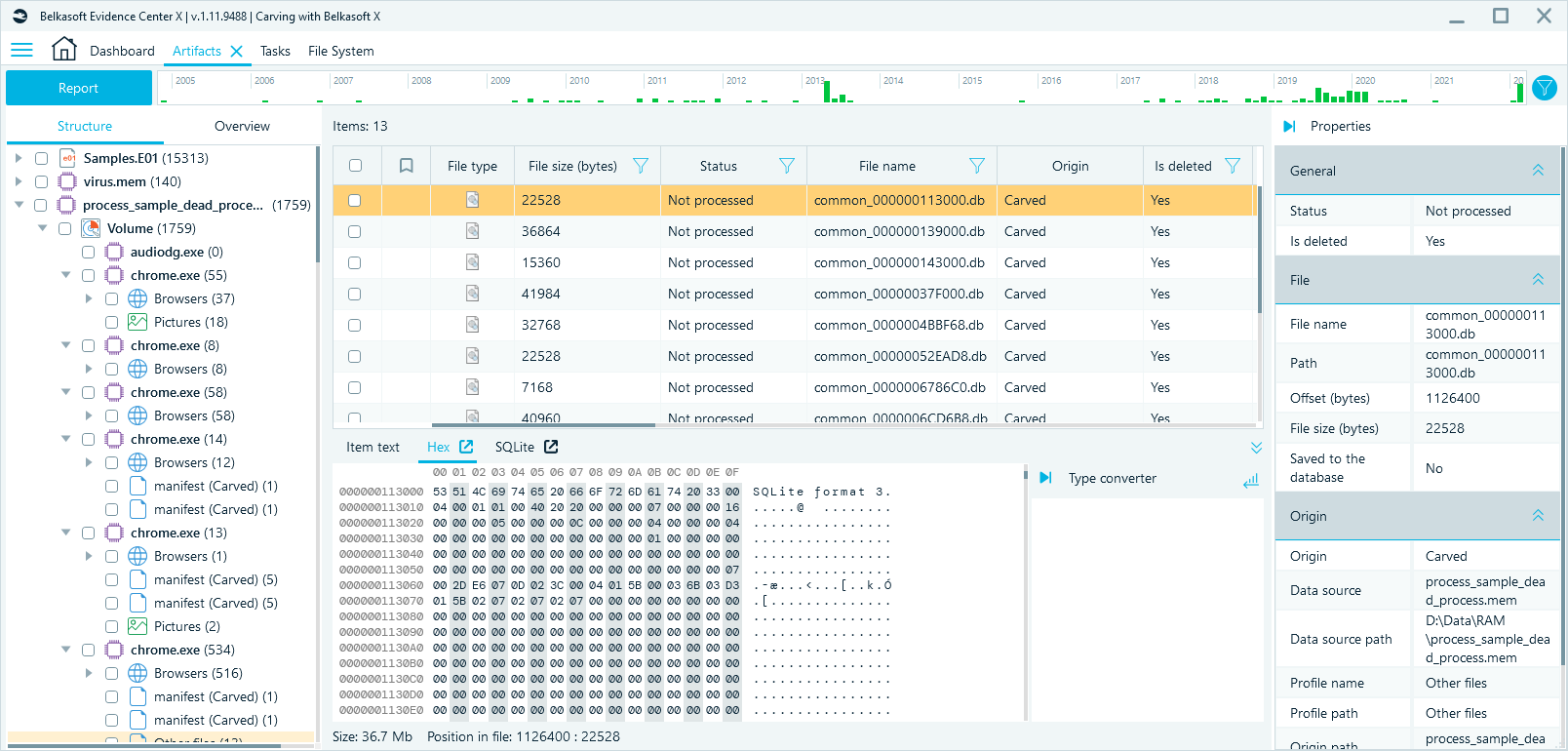The height and width of the screenshot is (751, 1568).
Task: Open the Tasks tab
Action: pyautogui.click(x=275, y=51)
